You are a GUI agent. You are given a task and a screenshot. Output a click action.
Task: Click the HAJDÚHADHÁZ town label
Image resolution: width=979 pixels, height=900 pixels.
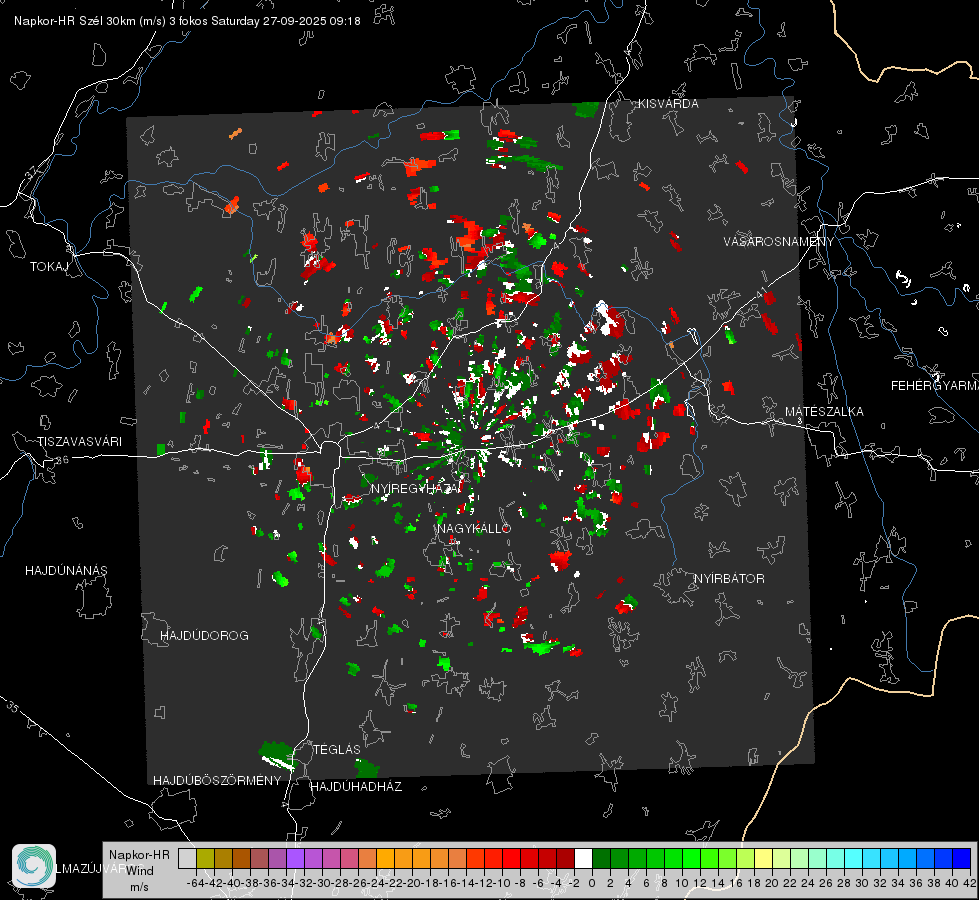(x=357, y=787)
